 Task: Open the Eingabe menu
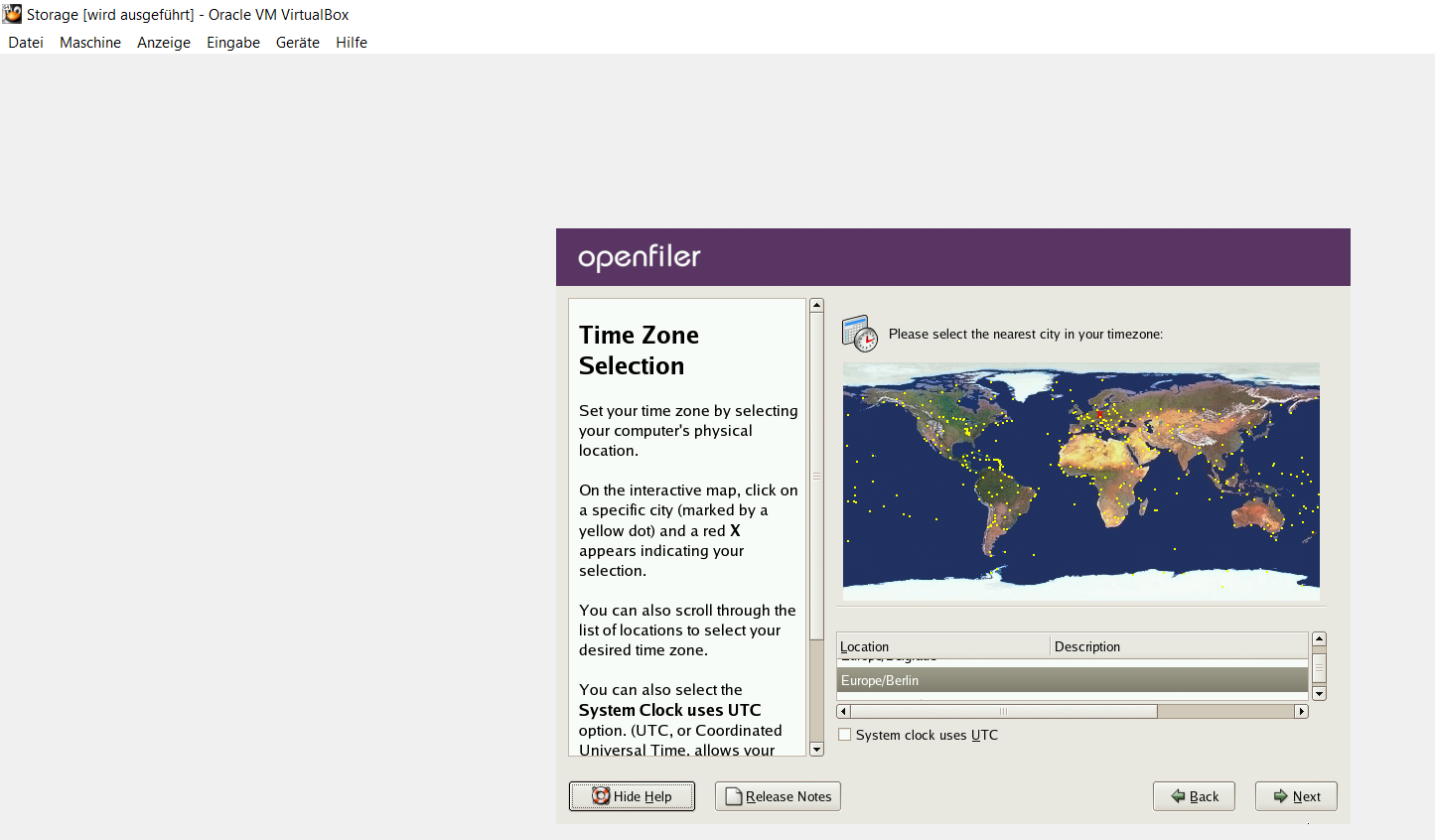tap(233, 43)
